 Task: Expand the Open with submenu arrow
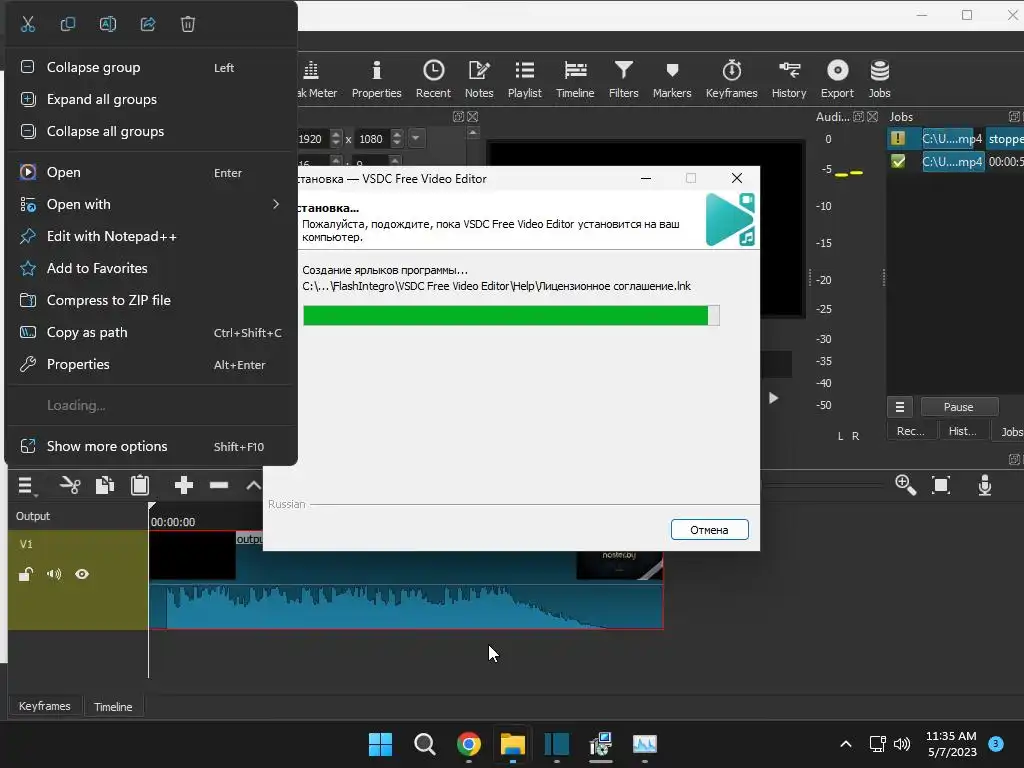(276, 204)
